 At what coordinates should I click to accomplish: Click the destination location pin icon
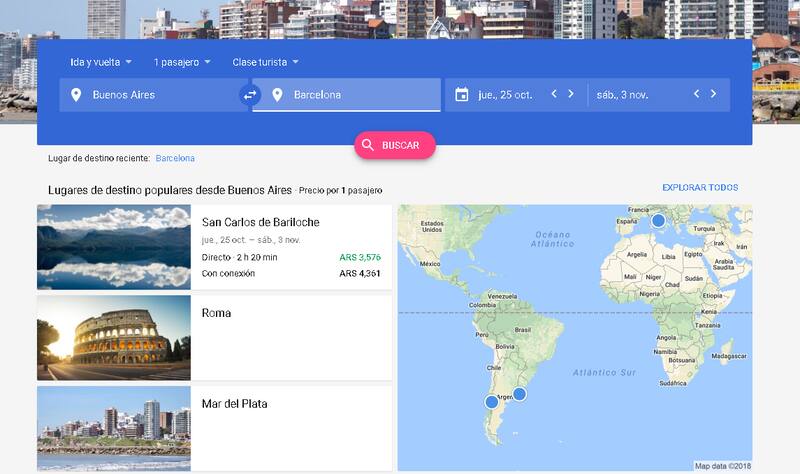coord(277,95)
